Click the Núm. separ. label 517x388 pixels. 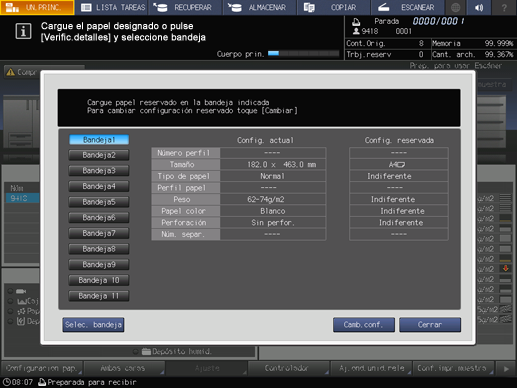pos(186,234)
